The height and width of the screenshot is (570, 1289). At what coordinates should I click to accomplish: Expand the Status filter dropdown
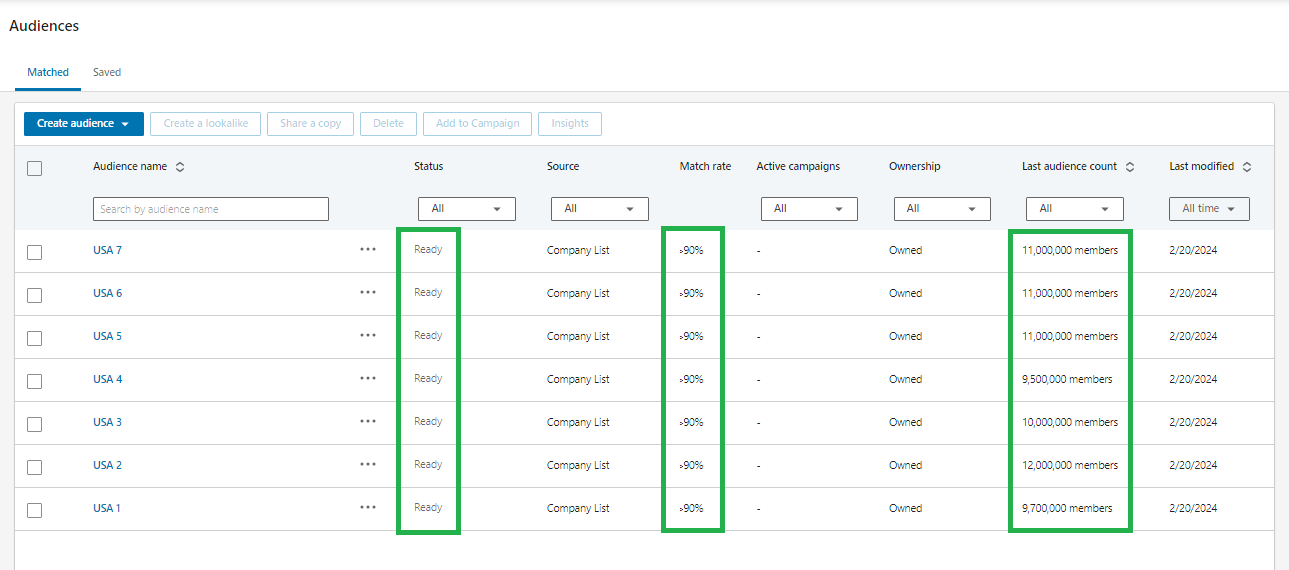coord(466,209)
